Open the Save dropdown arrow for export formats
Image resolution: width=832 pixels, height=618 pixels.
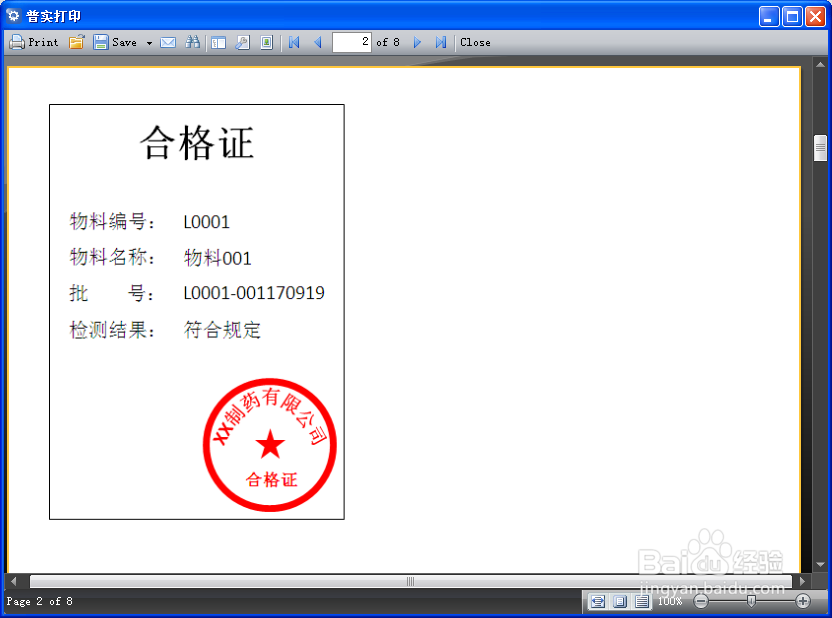pyautogui.click(x=147, y=42)
